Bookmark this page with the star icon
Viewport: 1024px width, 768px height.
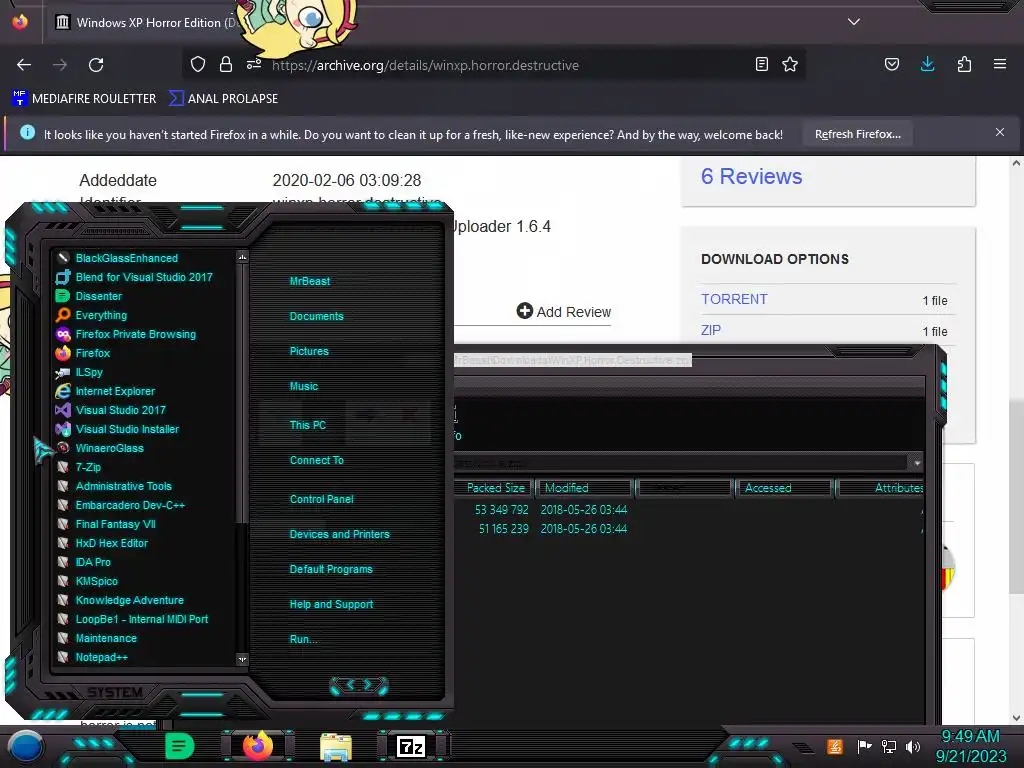pyautogui.click(x=790, y=64)
